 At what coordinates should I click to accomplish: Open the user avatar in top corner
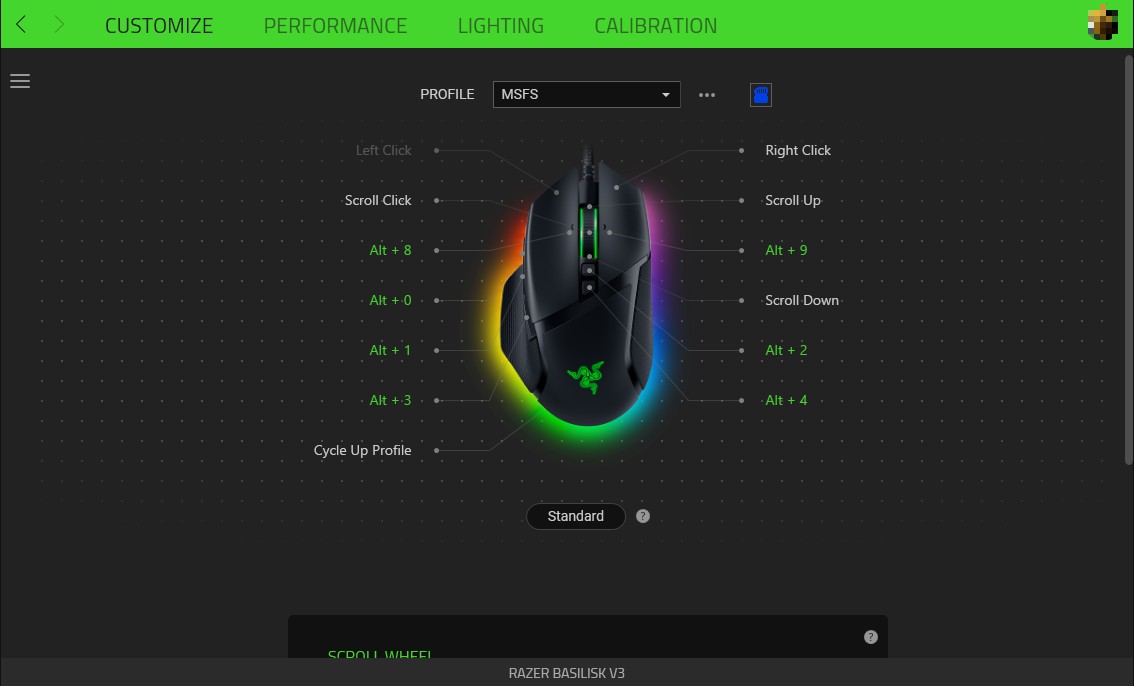click(1102, 23)
